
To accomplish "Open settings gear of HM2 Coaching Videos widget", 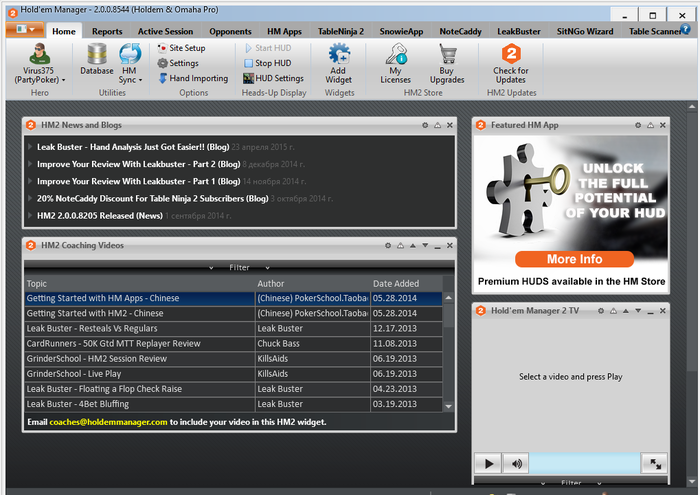I will (388, 245).
